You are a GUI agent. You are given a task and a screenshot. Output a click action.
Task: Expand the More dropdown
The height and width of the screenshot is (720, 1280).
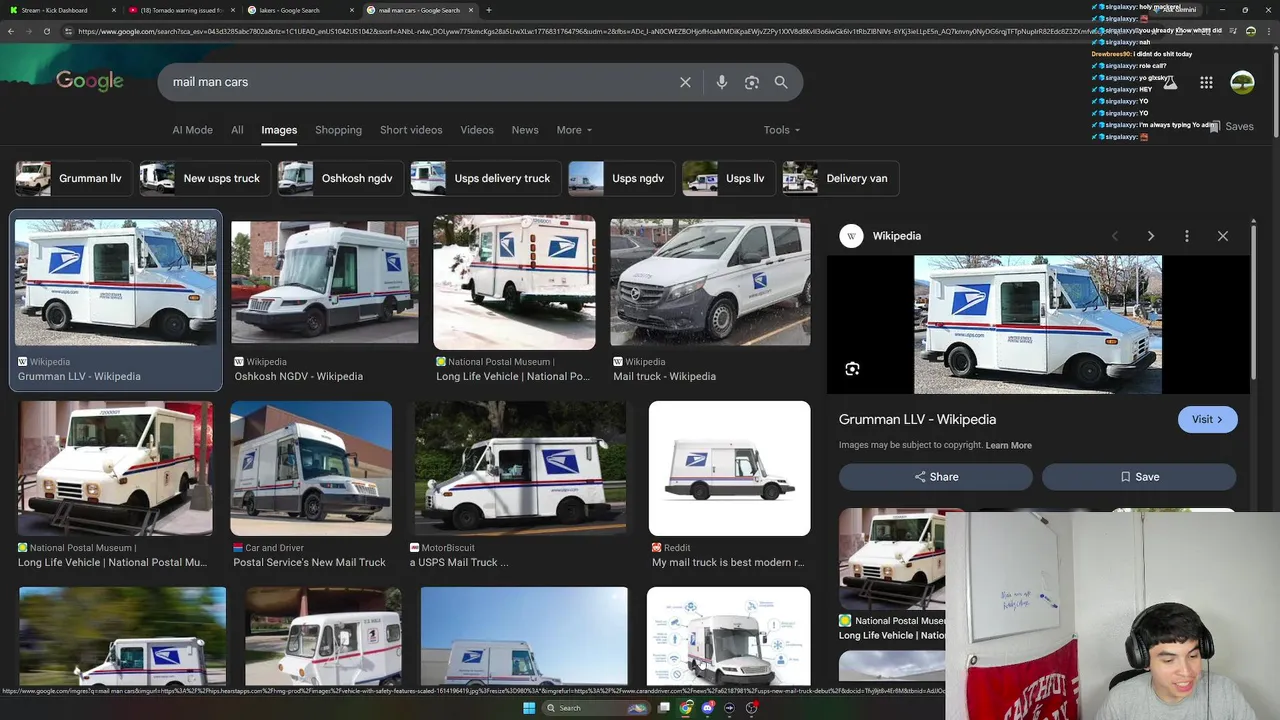[574, 130]
